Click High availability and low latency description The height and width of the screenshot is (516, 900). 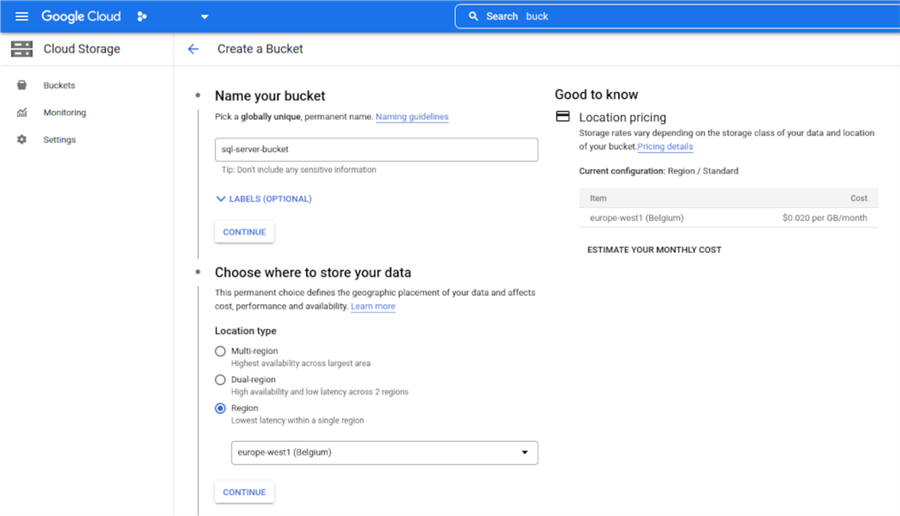click(x=320, y=392)
